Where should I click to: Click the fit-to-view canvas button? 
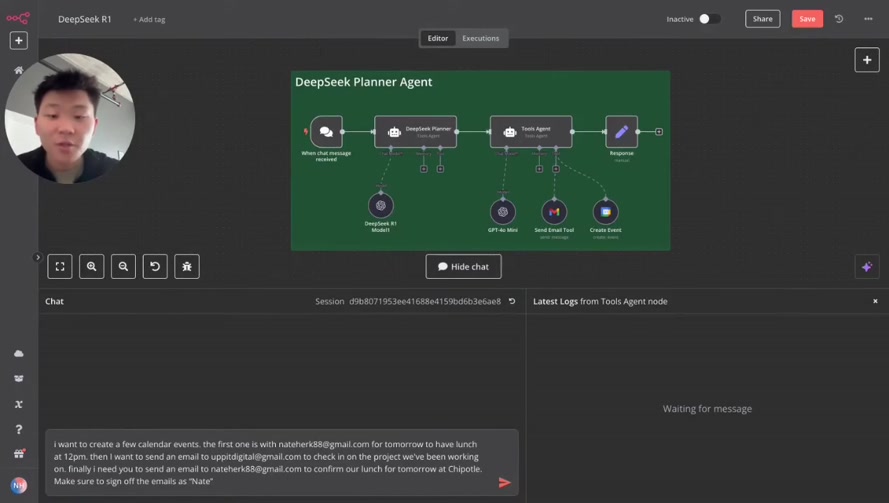60,267
